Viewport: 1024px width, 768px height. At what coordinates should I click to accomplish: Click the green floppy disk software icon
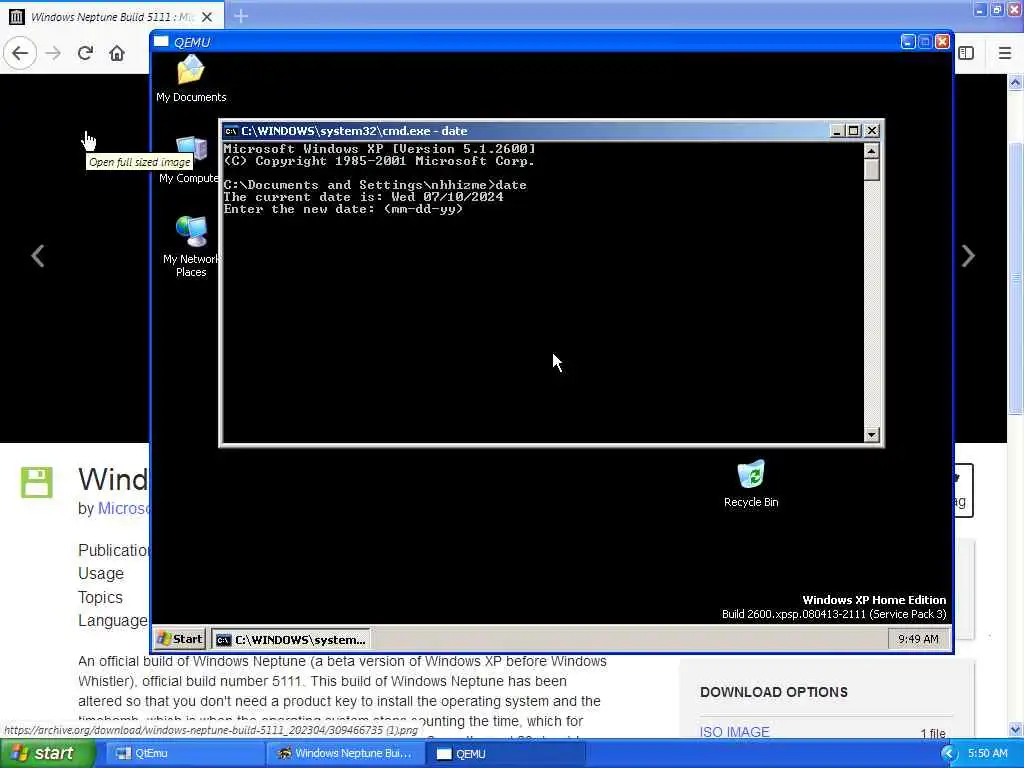37,483
